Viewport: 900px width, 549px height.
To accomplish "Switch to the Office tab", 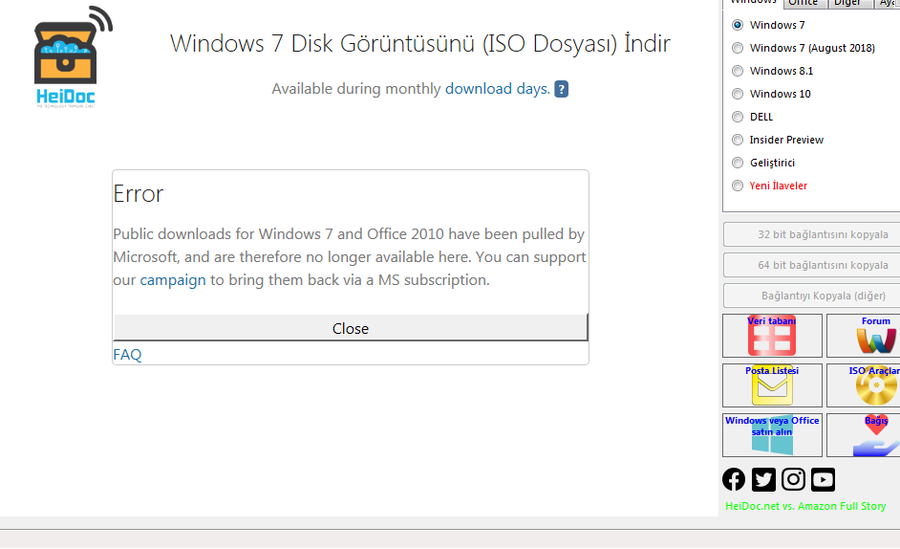I will pyautogui.click(x=805, y=3).
